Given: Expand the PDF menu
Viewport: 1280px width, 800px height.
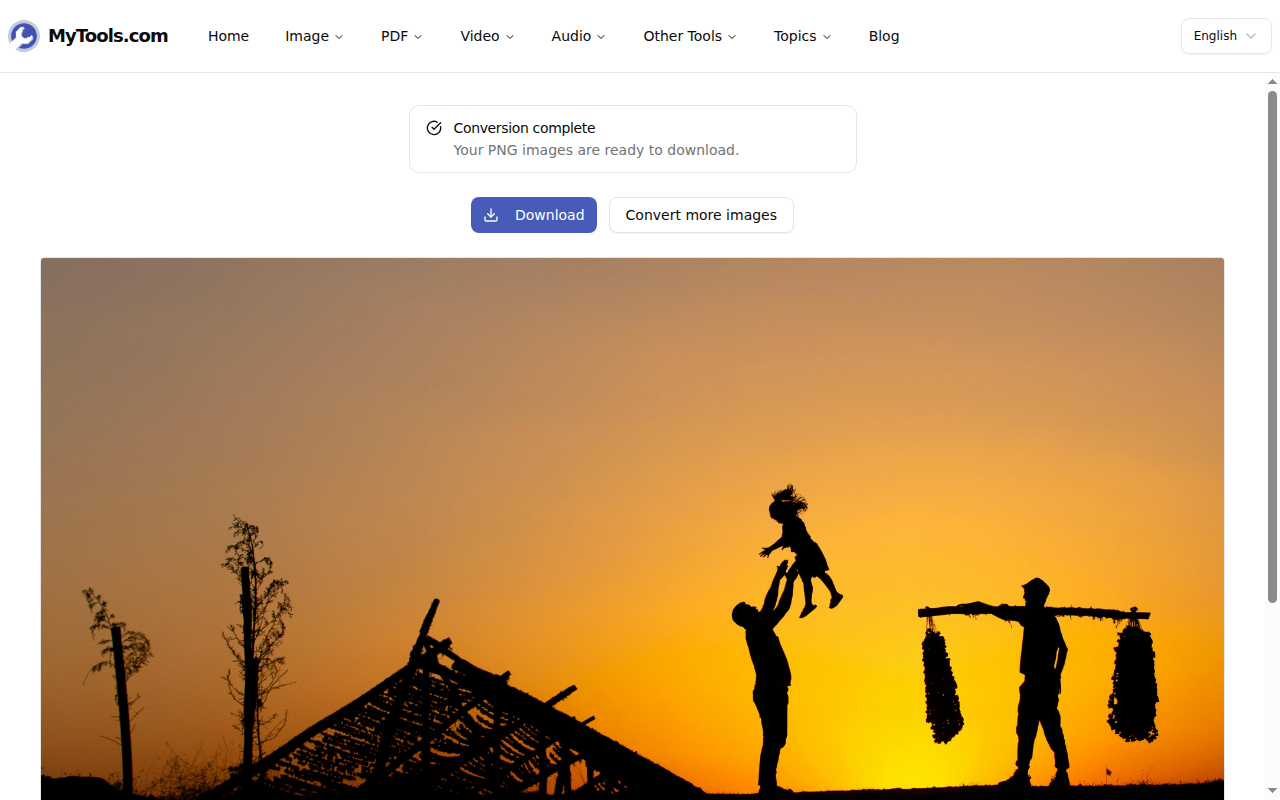Looking at the screenshot, I should coord(401,36).
